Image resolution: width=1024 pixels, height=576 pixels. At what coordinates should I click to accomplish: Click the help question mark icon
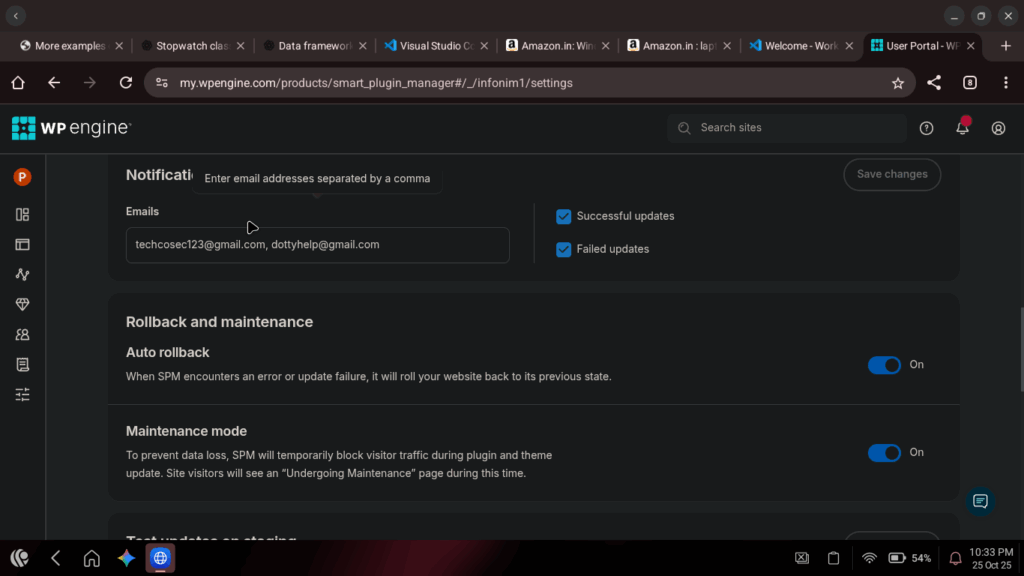tap(926, 128)
